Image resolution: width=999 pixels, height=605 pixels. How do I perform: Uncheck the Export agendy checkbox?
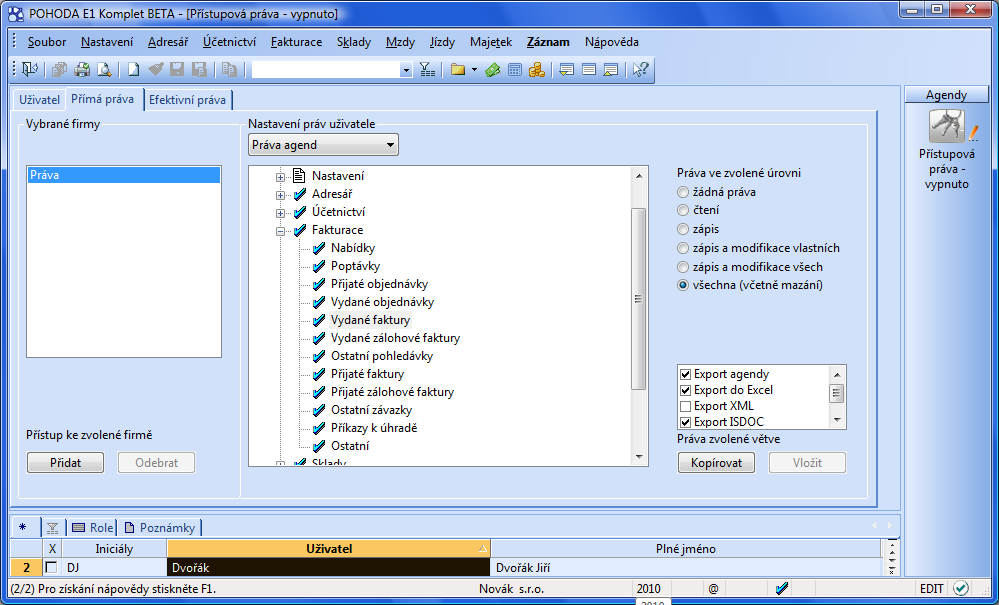tap(686, 374)
